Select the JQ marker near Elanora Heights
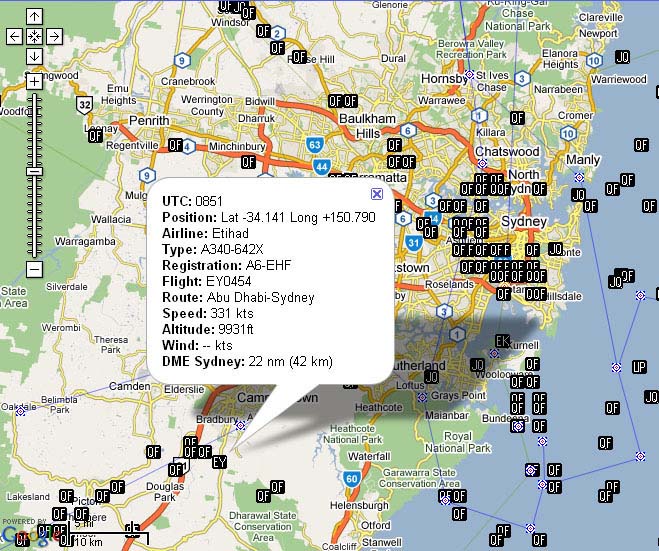This screenshot has width=659, height=551. (x=622, y=57)
